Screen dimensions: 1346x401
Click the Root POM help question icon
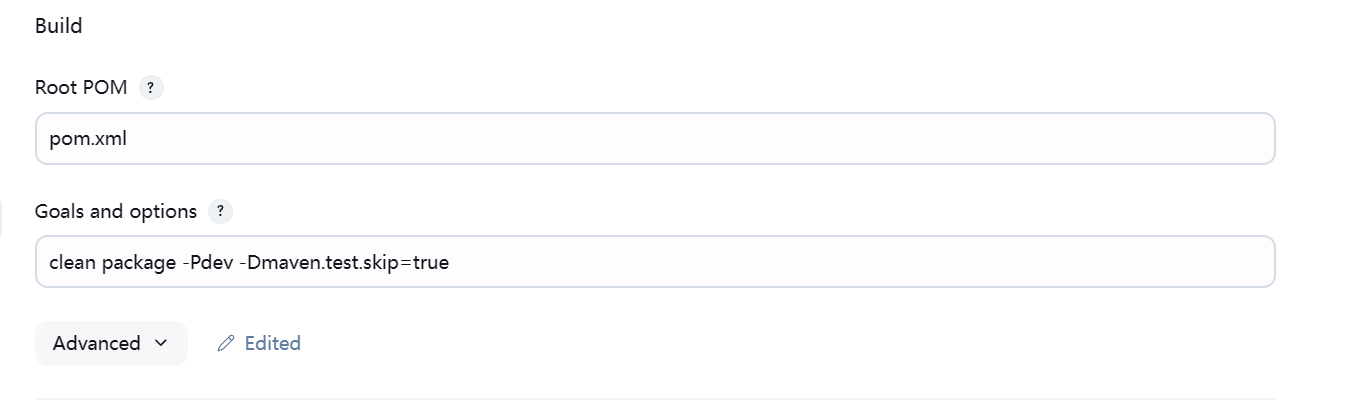pos(150,88)
